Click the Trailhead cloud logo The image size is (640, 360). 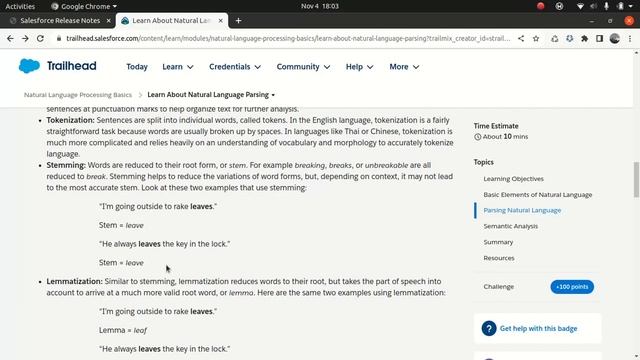coord(29,66)
